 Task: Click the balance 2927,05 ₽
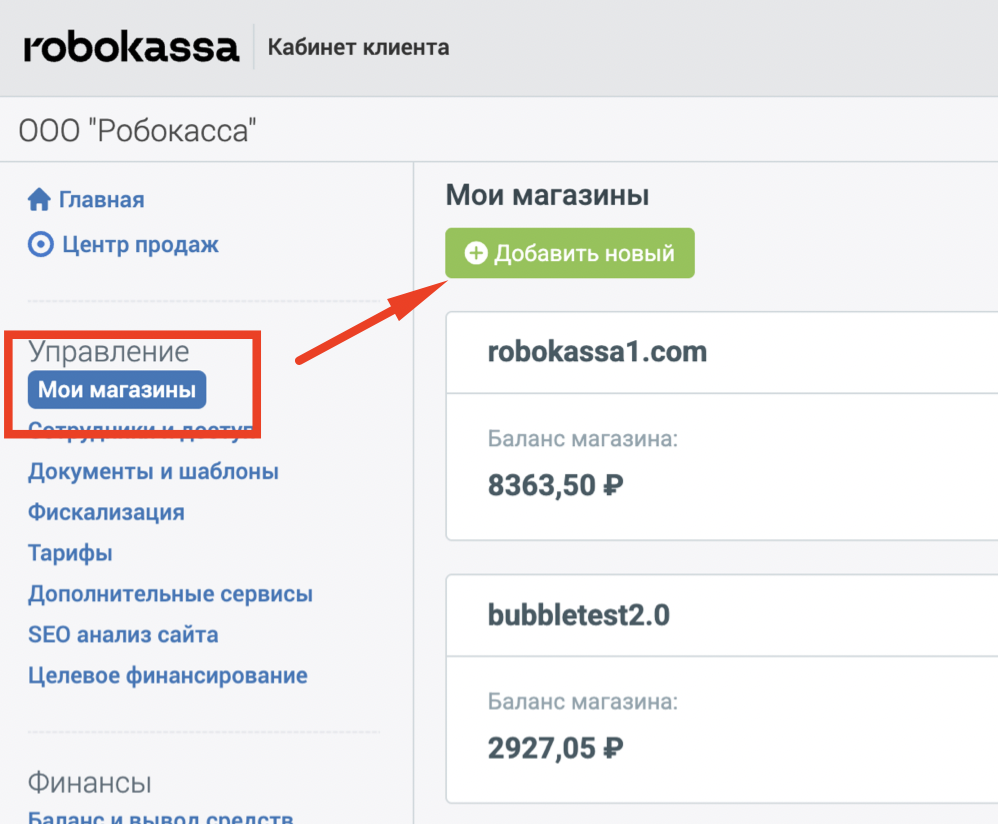pos(556,748)
